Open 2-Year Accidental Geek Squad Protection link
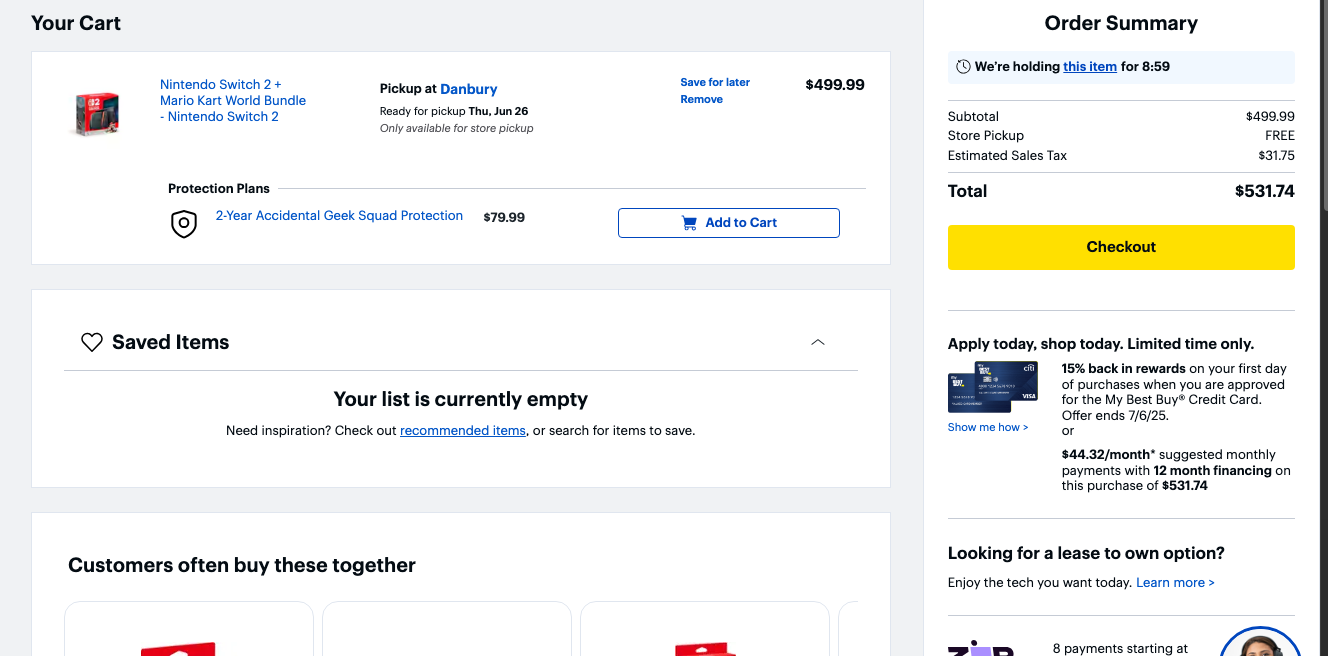Screen dimensions: 1328x656 (x=339, y=216)
